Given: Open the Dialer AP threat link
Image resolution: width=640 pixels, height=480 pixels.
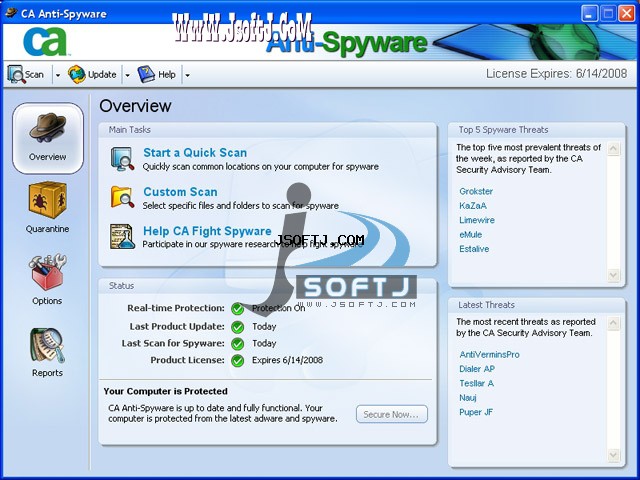Looking at the screenshot, I should 477,369.
